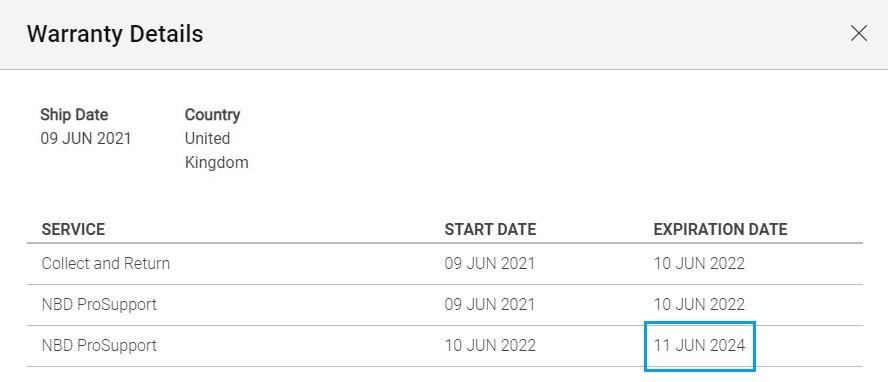Click the EXPIRATION DATE column header
The width and height of the screenshot is (888, 382).
tap(720, 229)
